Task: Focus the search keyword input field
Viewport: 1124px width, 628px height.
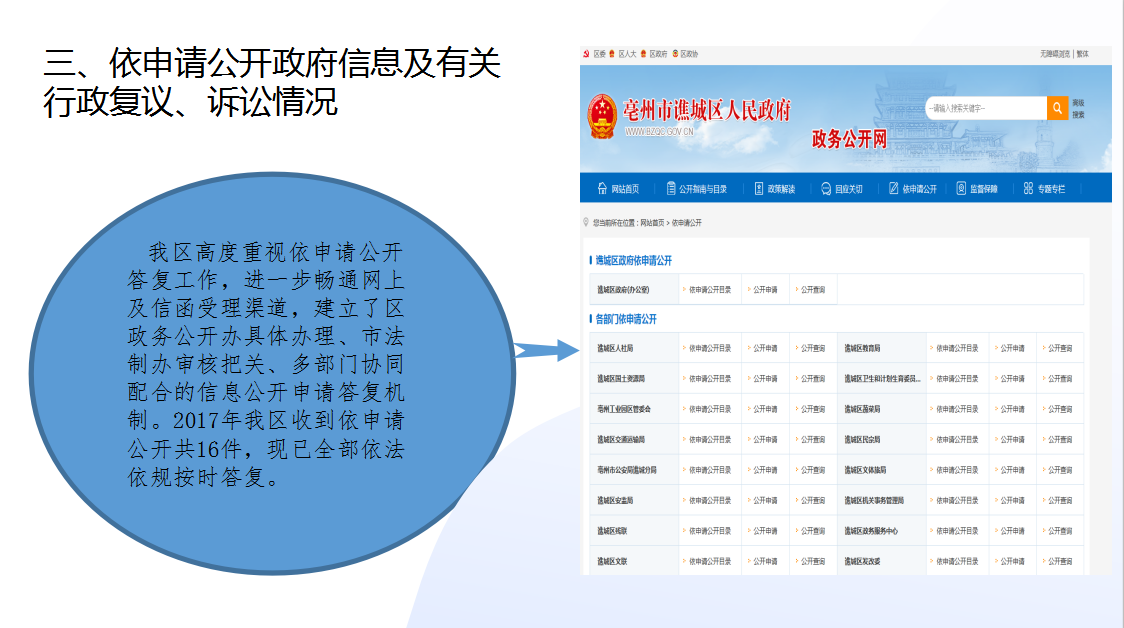Action: pyautogui.click(x=986, y=108)
